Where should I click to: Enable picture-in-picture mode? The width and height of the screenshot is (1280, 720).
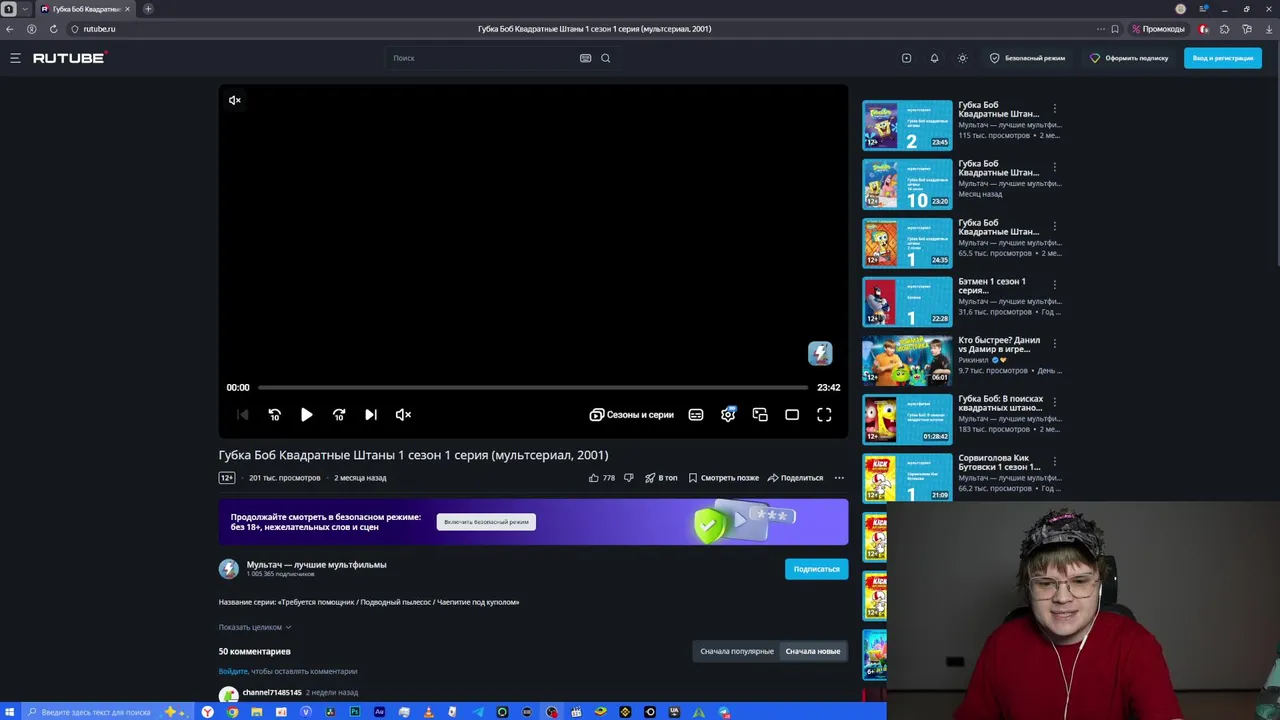click(x=760, y=414)
